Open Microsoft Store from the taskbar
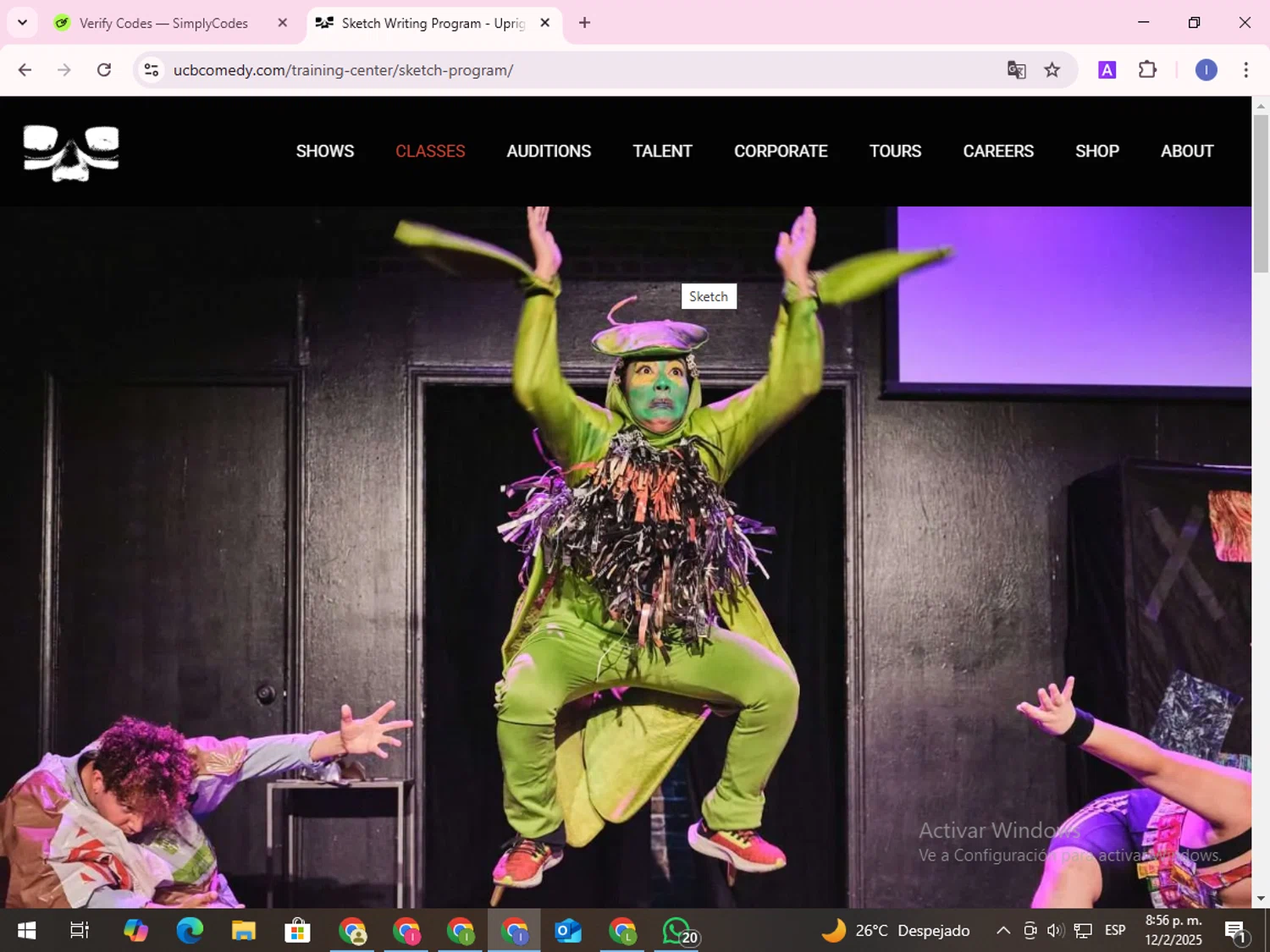 tap(297, 931)
